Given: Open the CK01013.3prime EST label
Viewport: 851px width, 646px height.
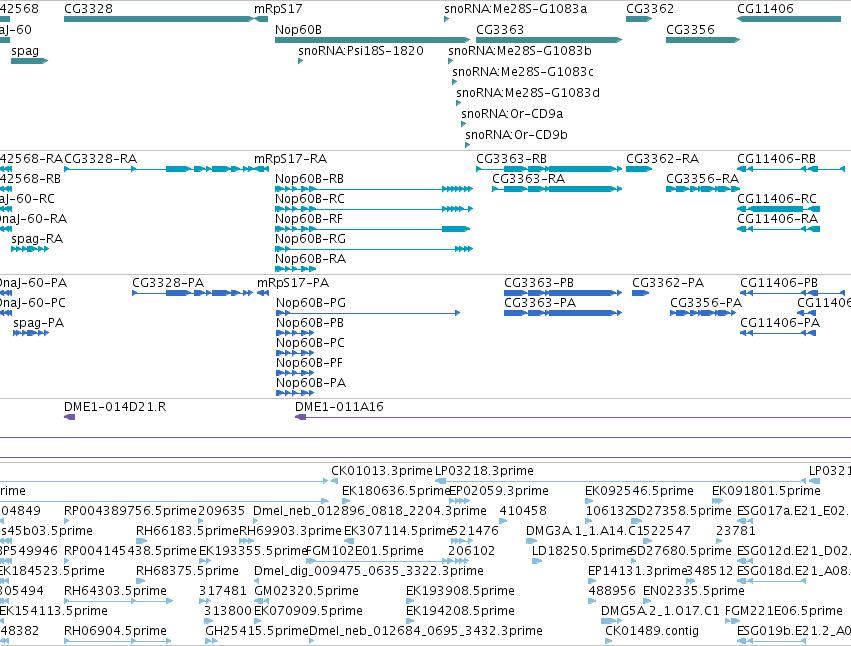Looking at the screenshot, I should pyautogui.click(x=382, y=471).
